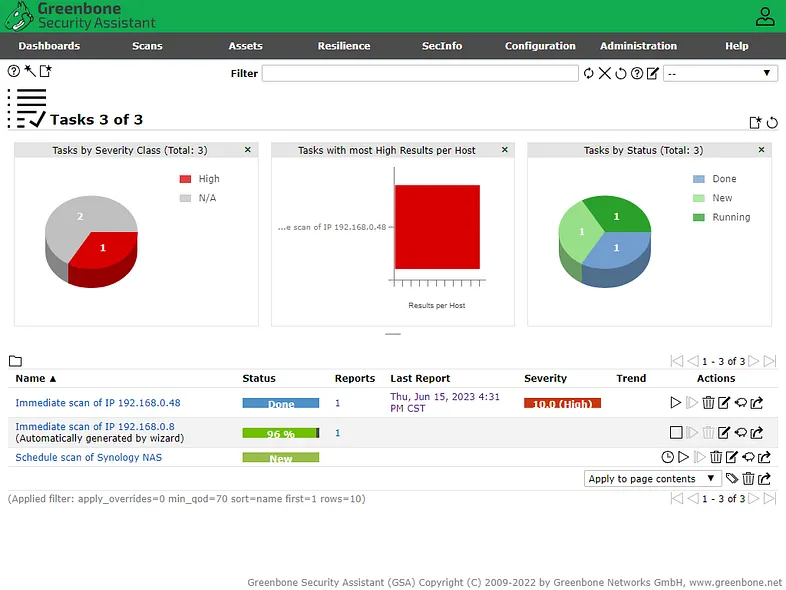
Task: Open the Resilience menu
Action: point(344,46)
